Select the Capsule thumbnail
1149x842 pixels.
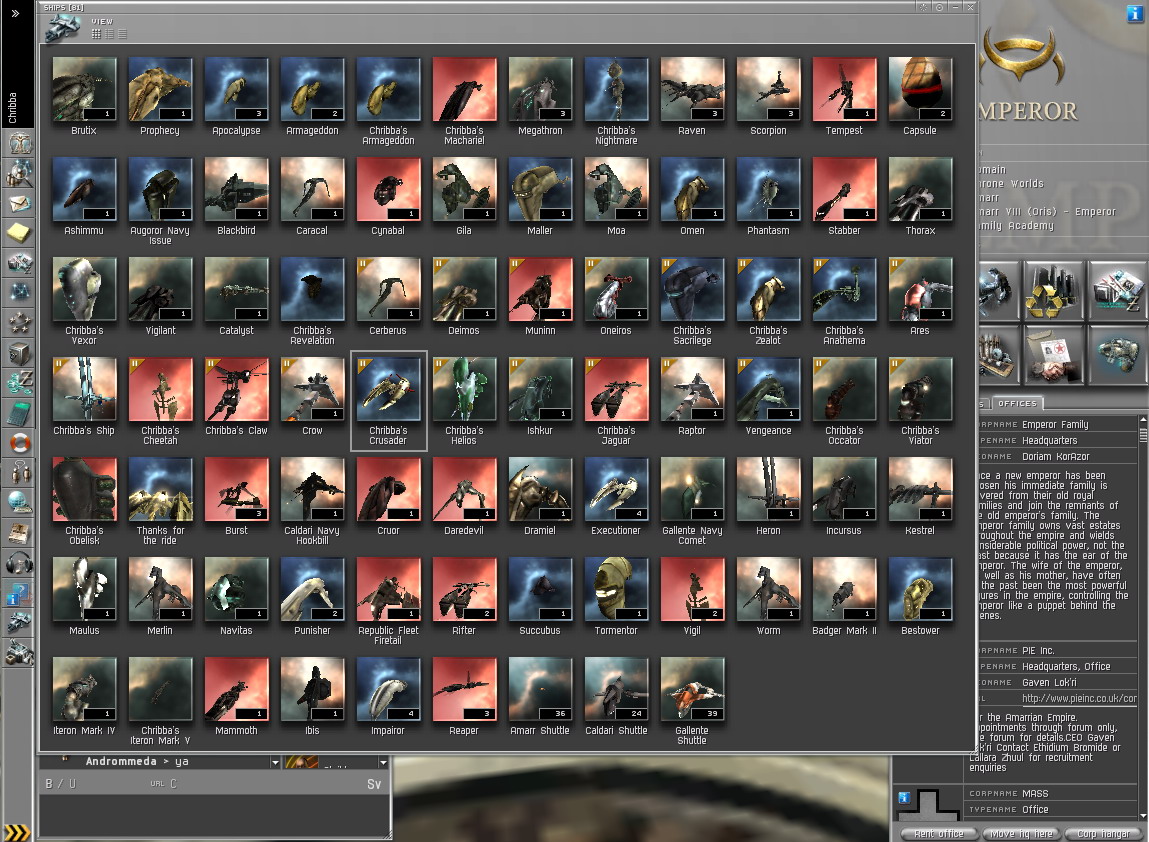point(920,89)
